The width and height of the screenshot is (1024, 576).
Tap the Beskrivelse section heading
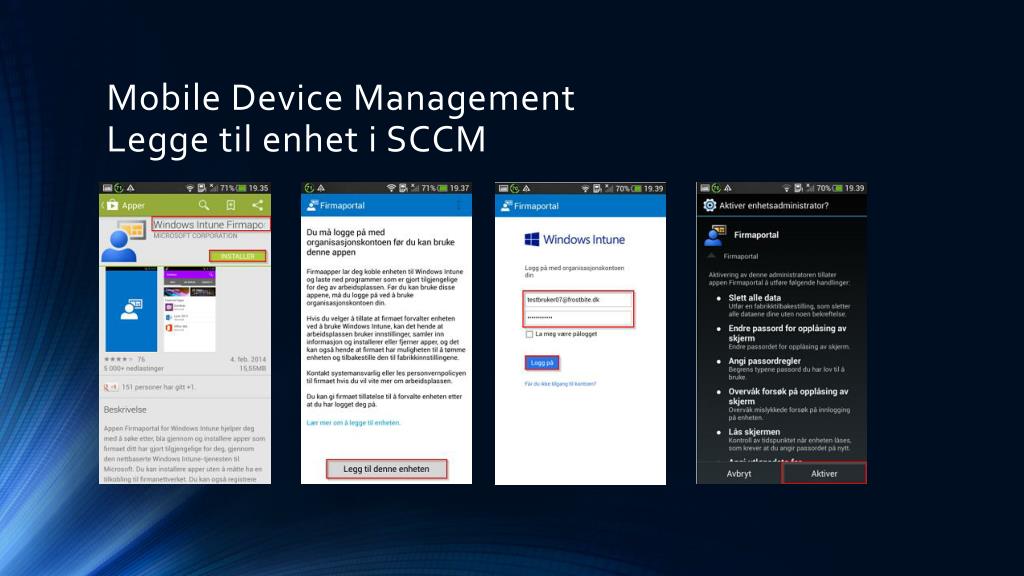(125, 409)
